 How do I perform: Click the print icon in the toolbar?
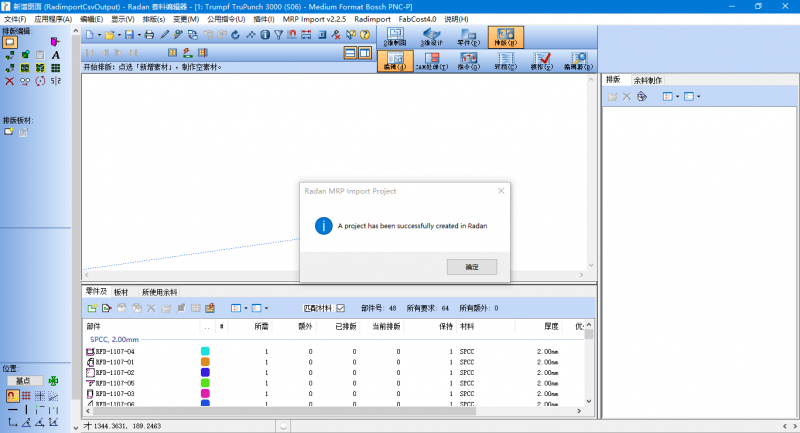tap(149, 35)
